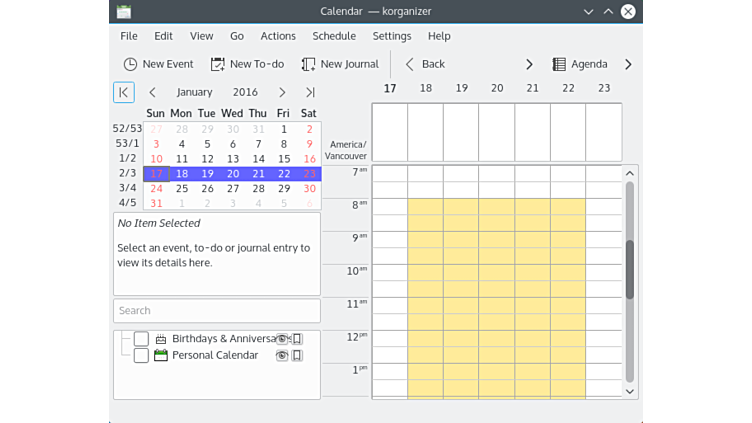Viewport: 752px width, 423px height.
Task: Go to previous month in mini calendar
Action: (152, 92)
